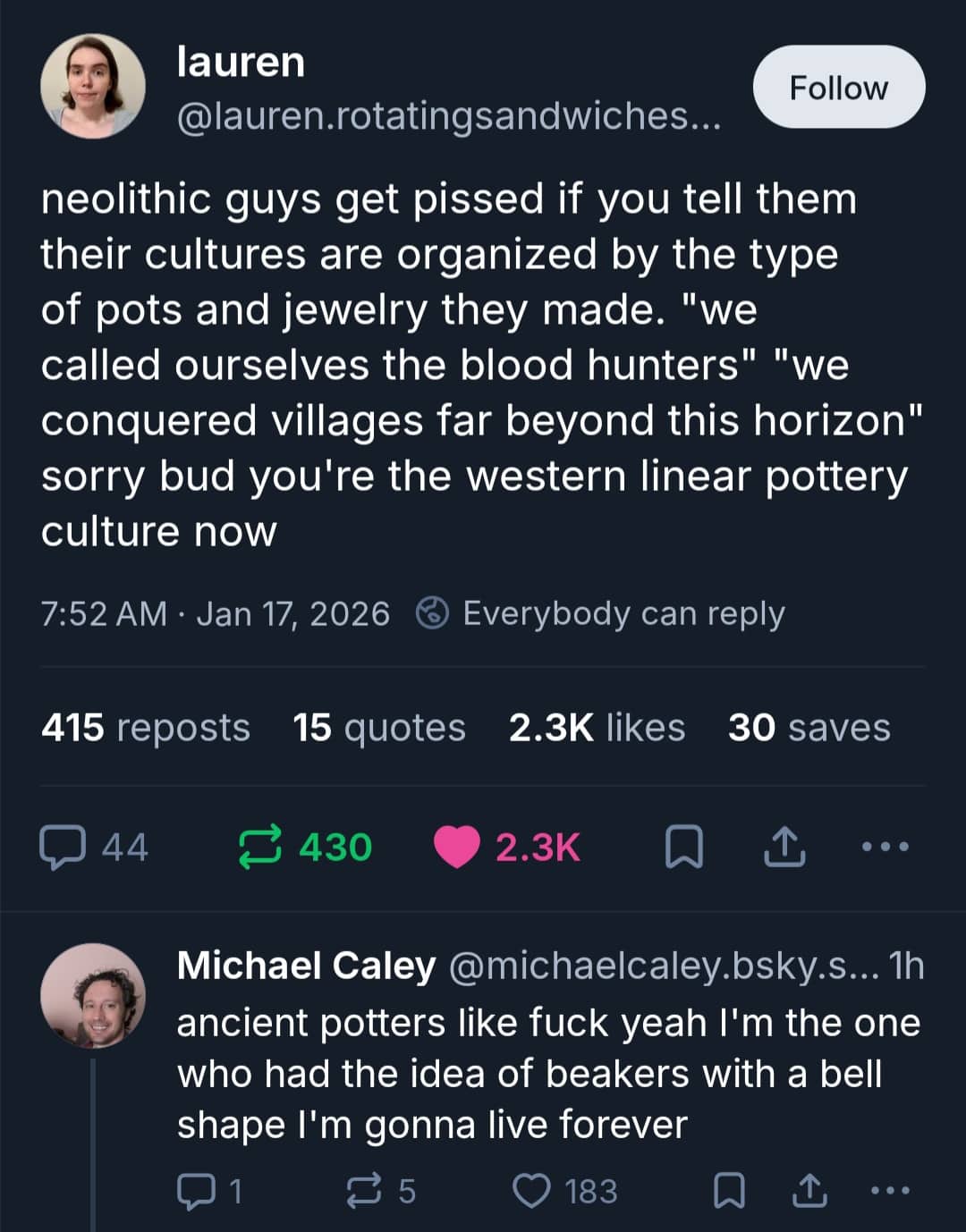View the 415 reposts list
The width and height of the screenshot is (966, 1232).
pyautogui.click(x=146, y=728)
